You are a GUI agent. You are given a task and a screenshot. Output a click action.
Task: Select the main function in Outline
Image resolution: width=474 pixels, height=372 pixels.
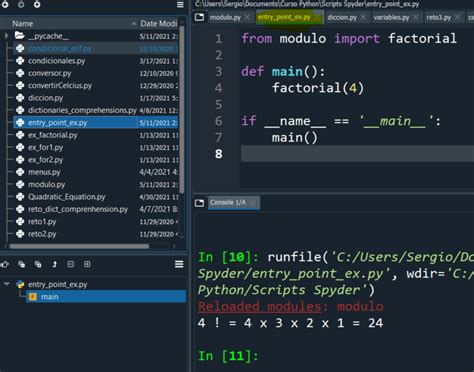tap(106, 297)
